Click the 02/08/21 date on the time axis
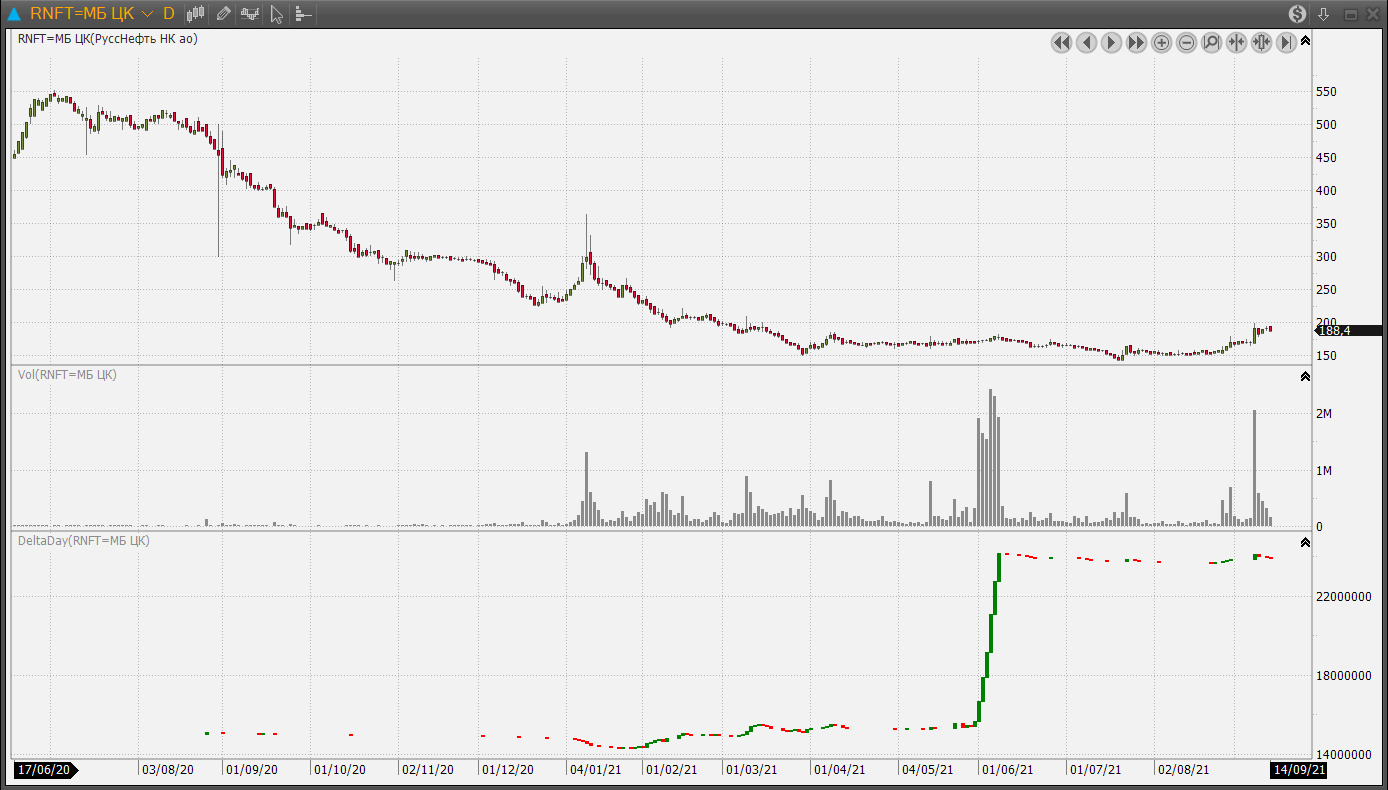The image size is (1388, 790). click(x=1183, y=770)
